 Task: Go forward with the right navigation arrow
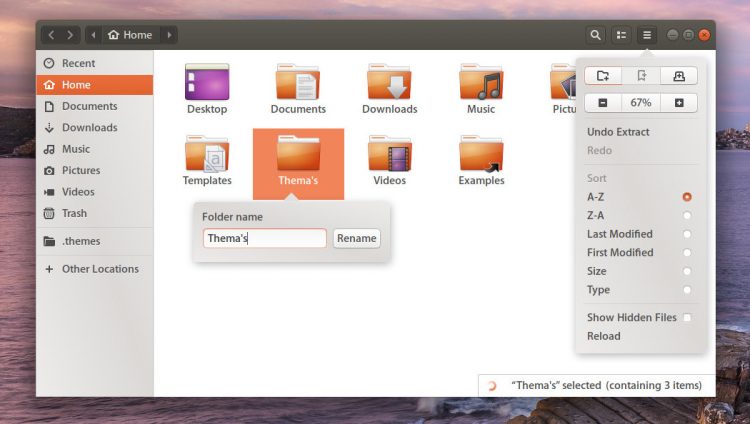(x=70, y=35)
